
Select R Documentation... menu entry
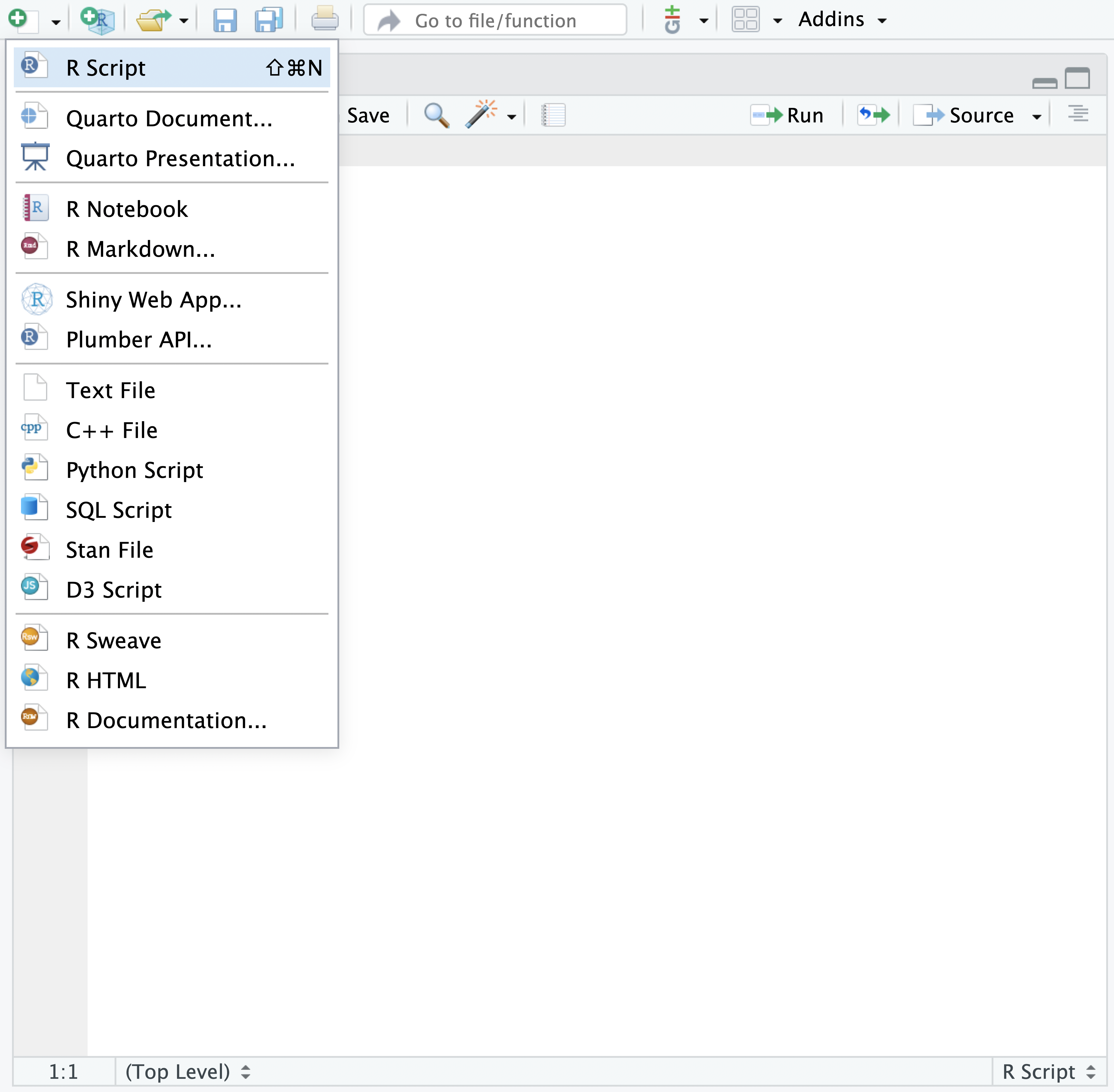[x=172, y=720]
